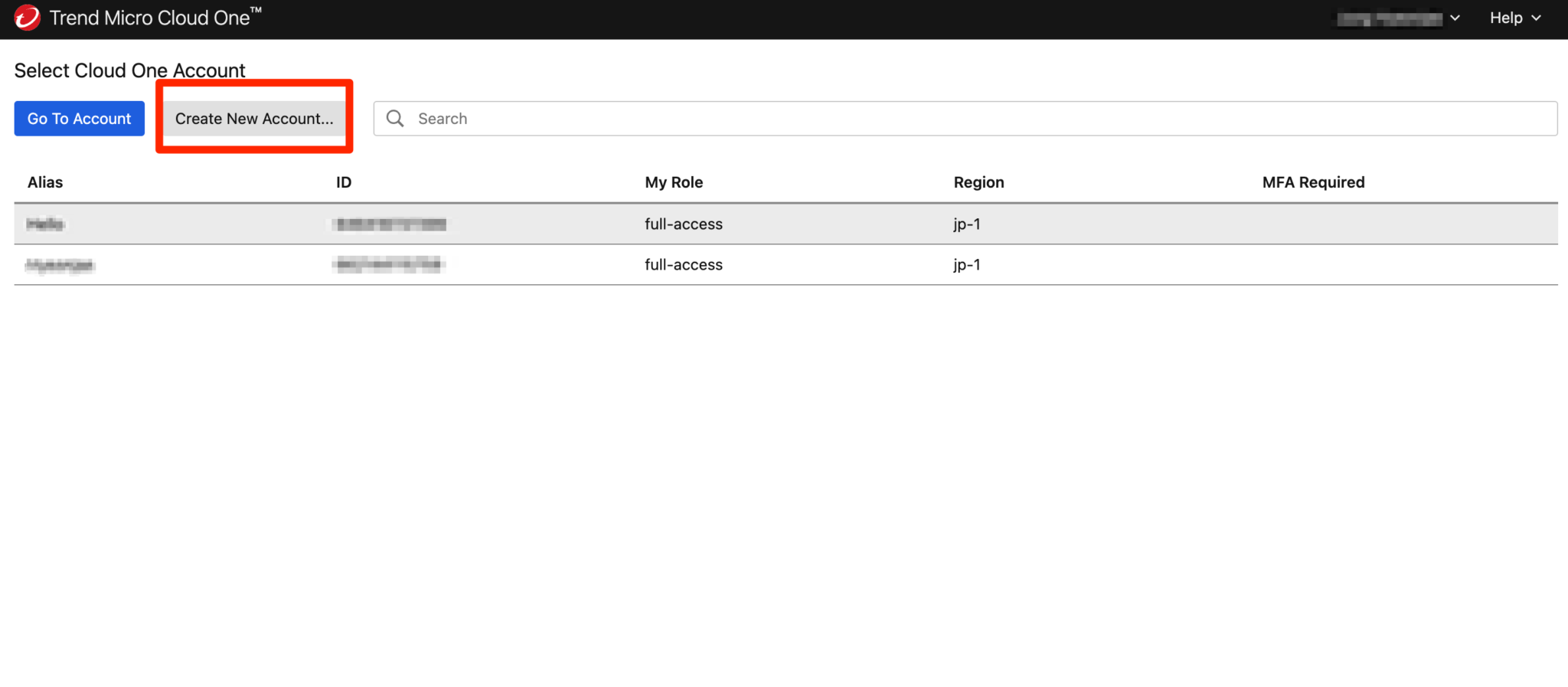Screen dimensions: 1568x687
Task: Select the first account's blurred alias
Action: click(46, 224)
